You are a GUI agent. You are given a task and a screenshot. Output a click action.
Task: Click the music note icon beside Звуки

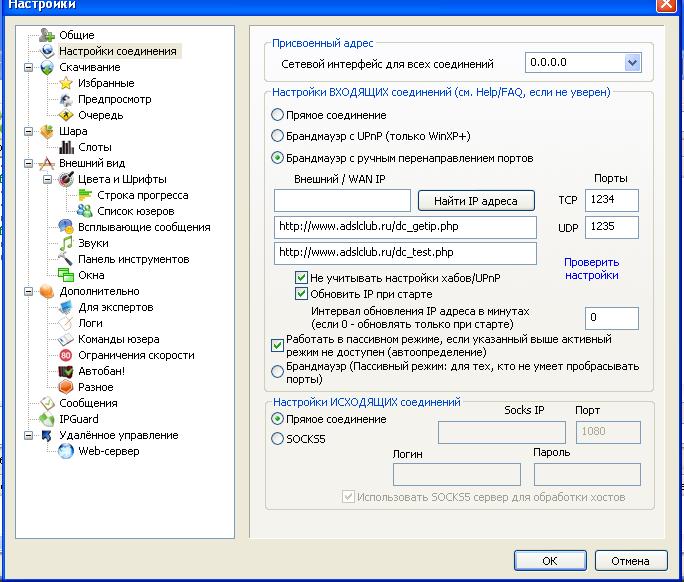tap(66, 243)
